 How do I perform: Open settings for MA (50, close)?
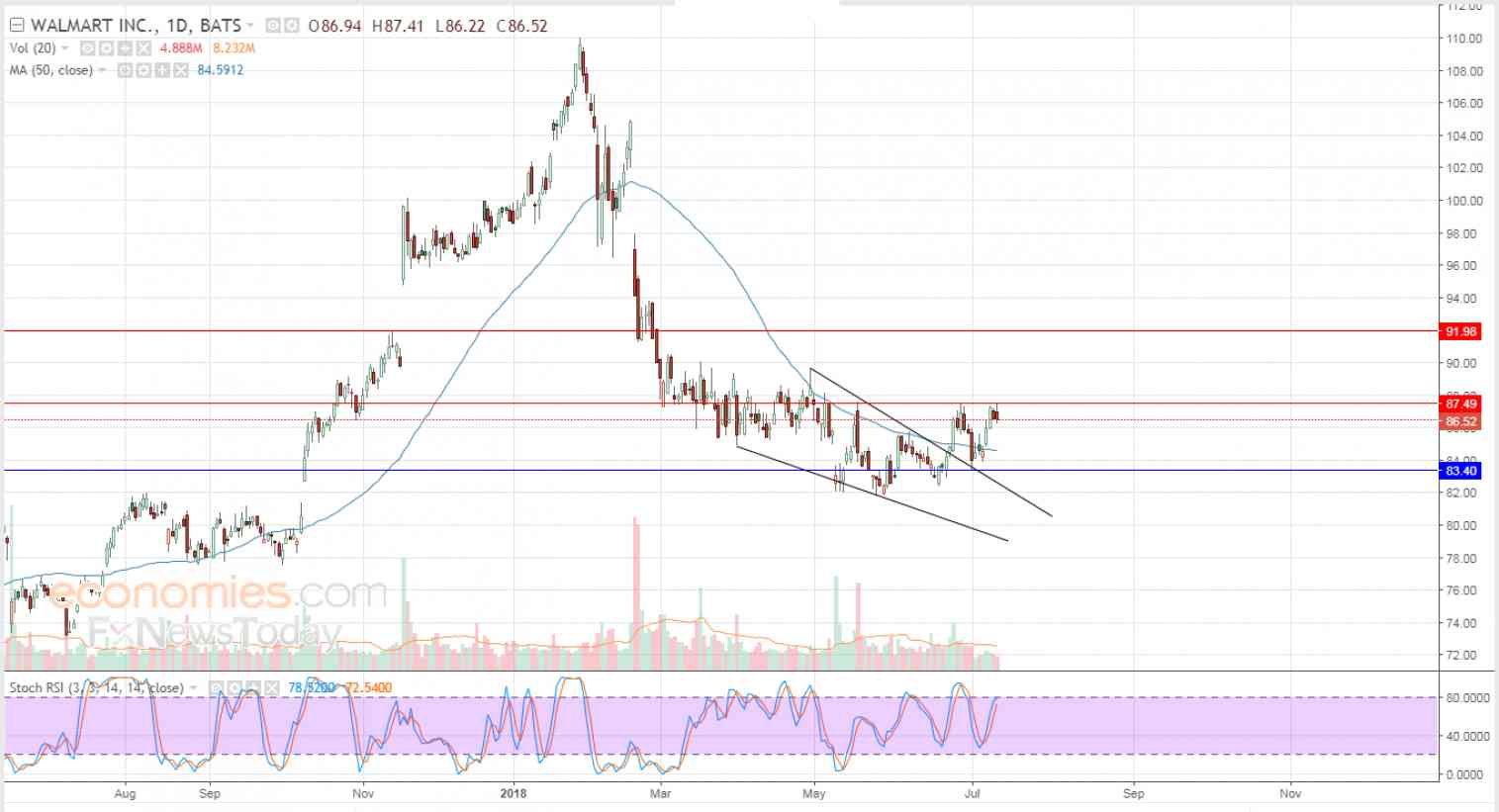pyautogui.click(x=143, y=70)
